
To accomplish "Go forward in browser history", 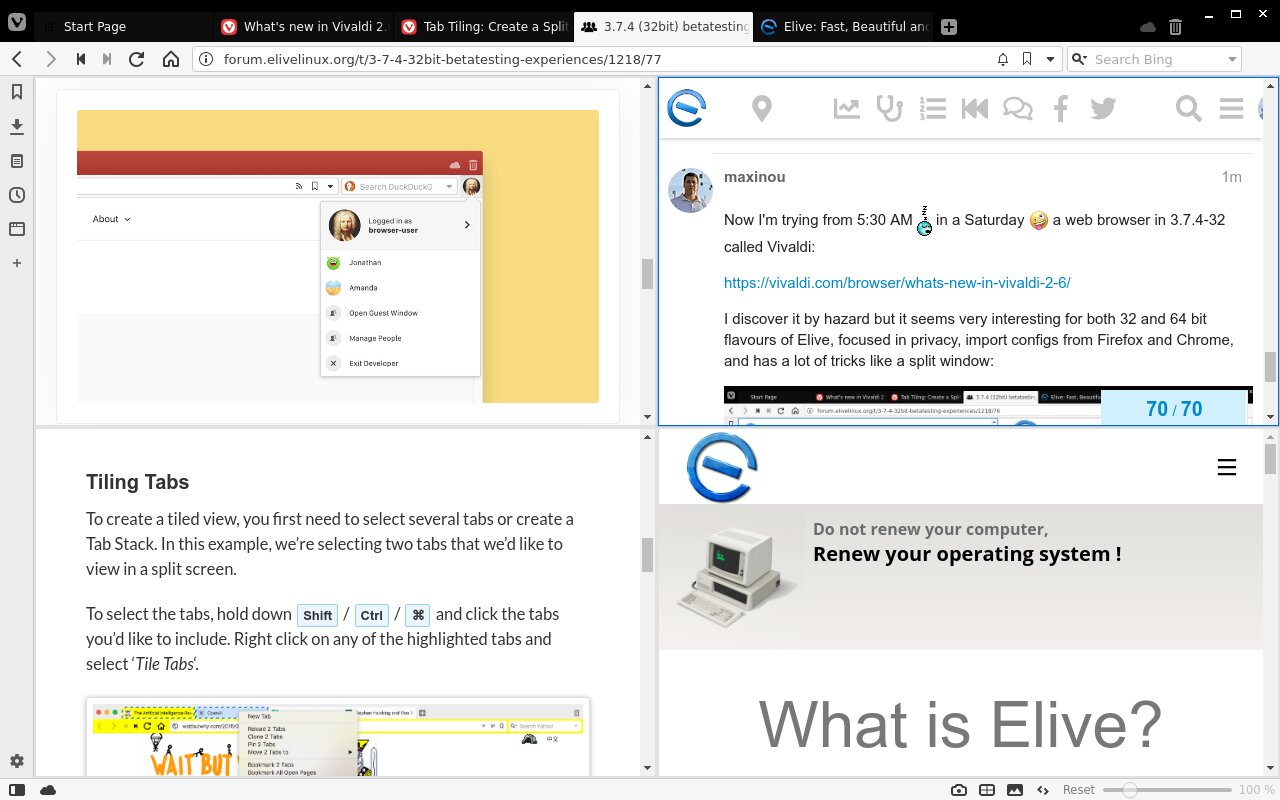I will coord(51,59).
